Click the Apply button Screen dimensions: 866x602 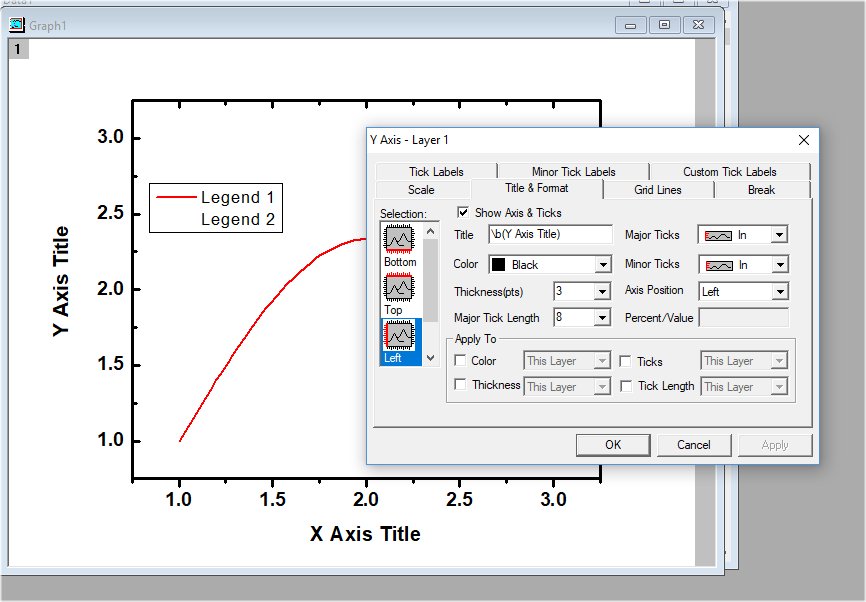[775, 445]
